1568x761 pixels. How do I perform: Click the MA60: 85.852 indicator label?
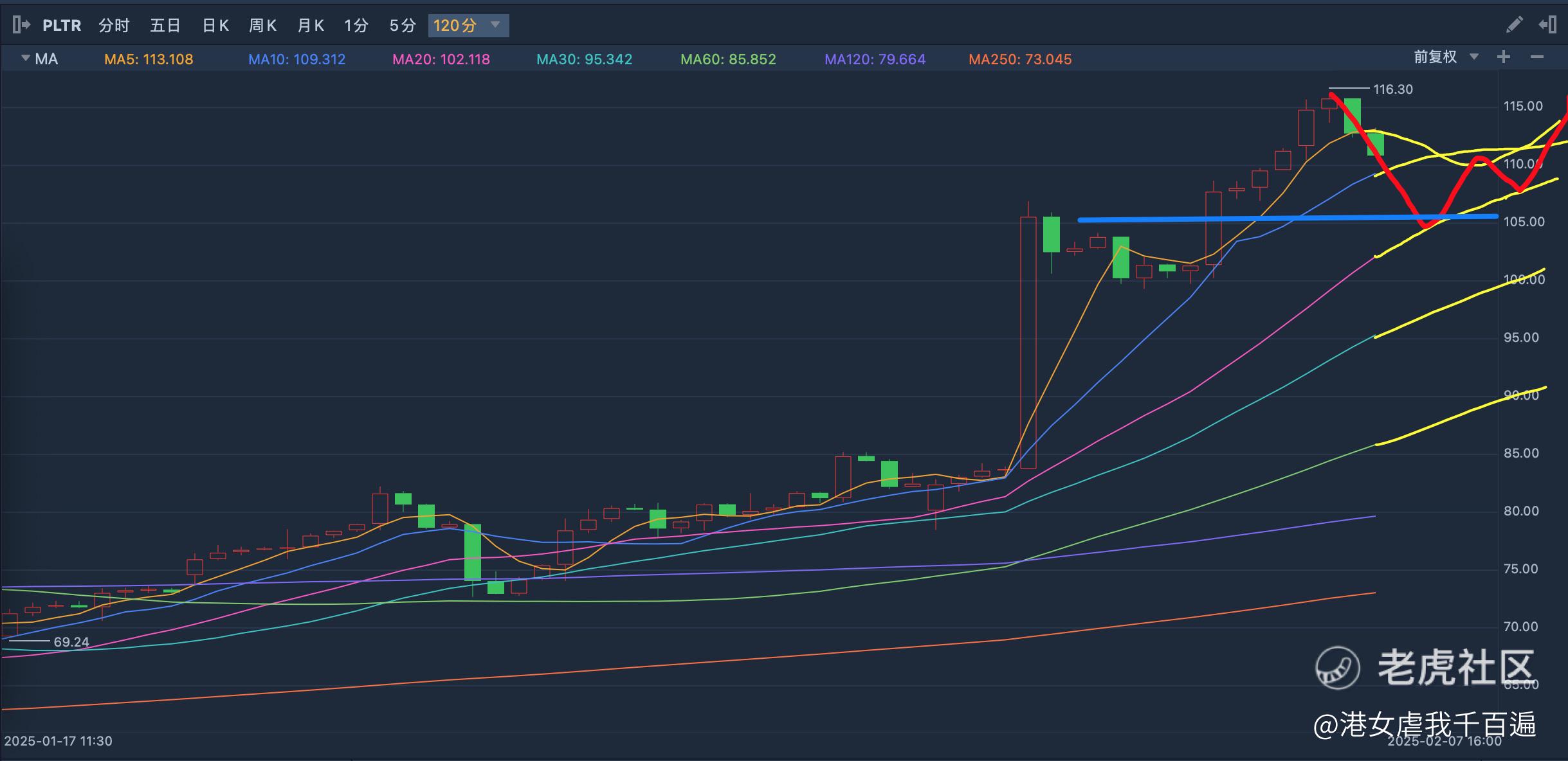pos(729,60)
